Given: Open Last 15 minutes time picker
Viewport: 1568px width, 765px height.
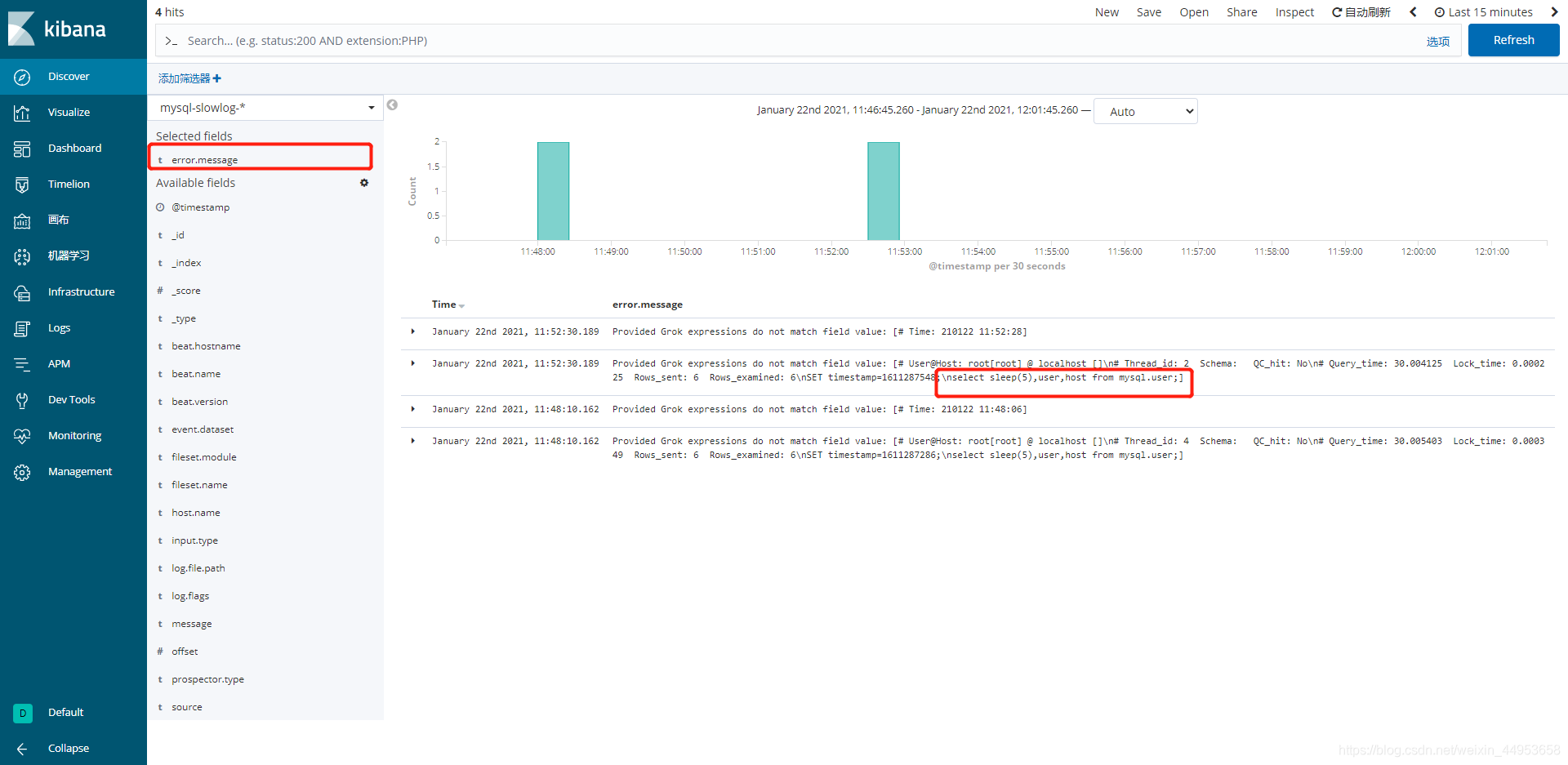Looking at the screenshot, I should point(1483,12).
